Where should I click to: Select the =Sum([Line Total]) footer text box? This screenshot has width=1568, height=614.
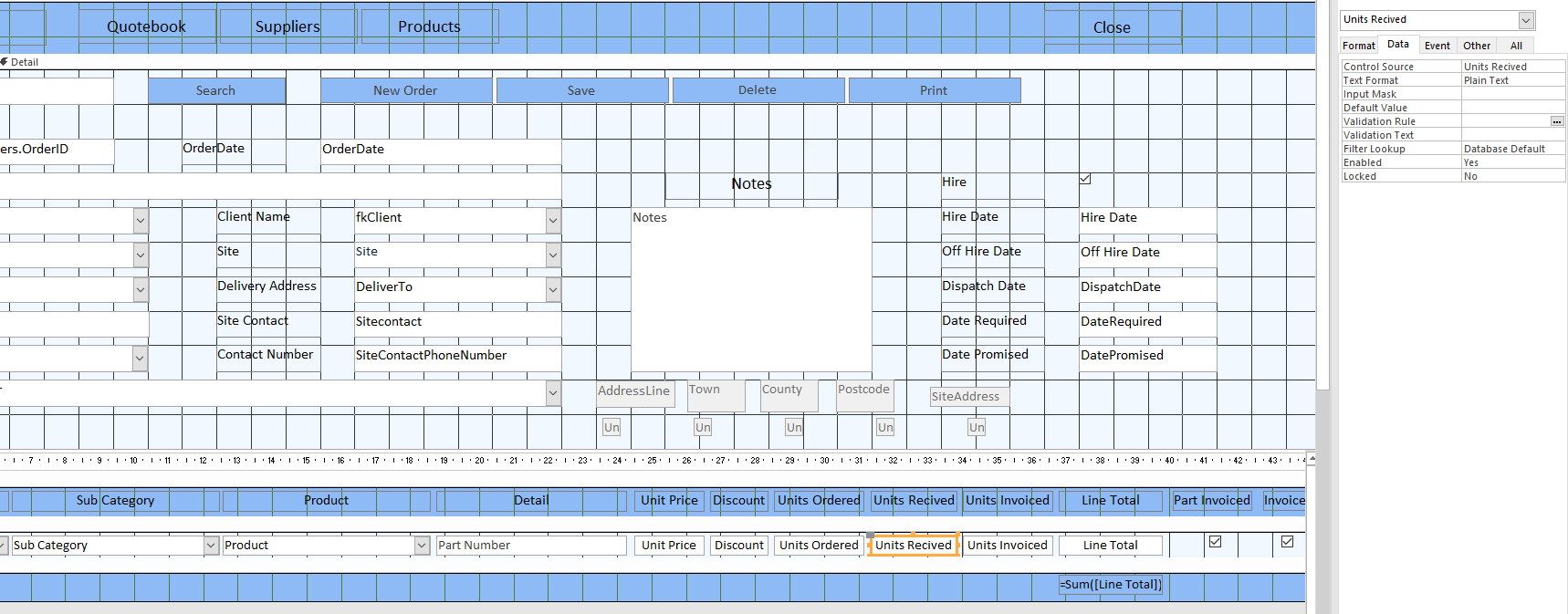point(1111,585)
